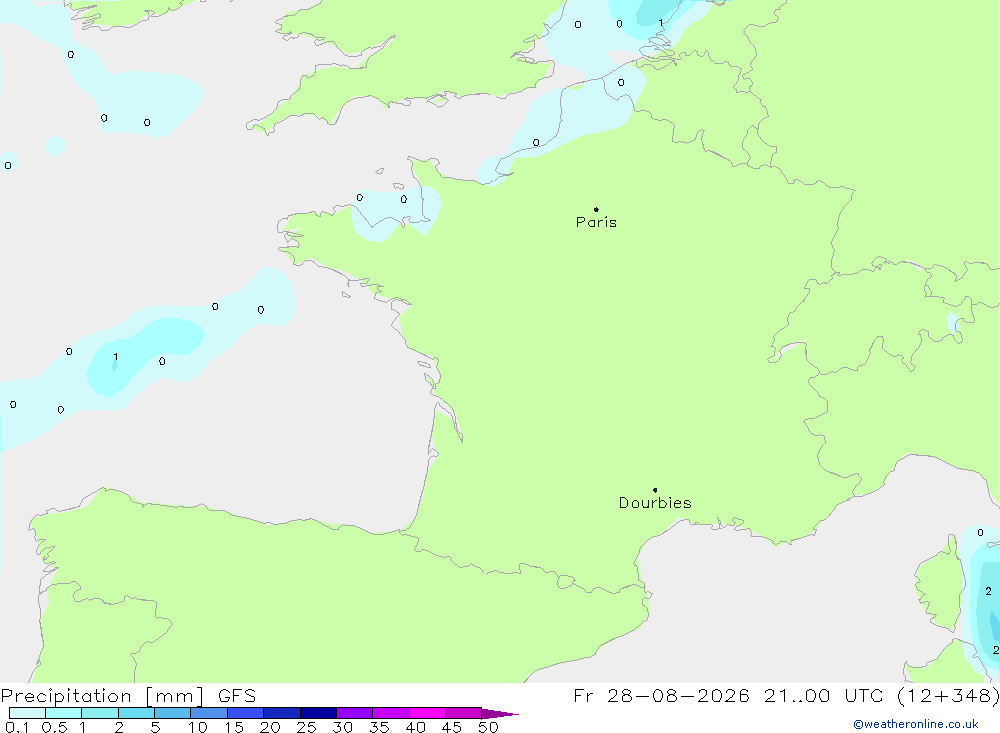This screenshot has width=1000, height=733.
Task: Pick the 0.5–1 mm legend color swatch
Action: click(x=64, y=713)
